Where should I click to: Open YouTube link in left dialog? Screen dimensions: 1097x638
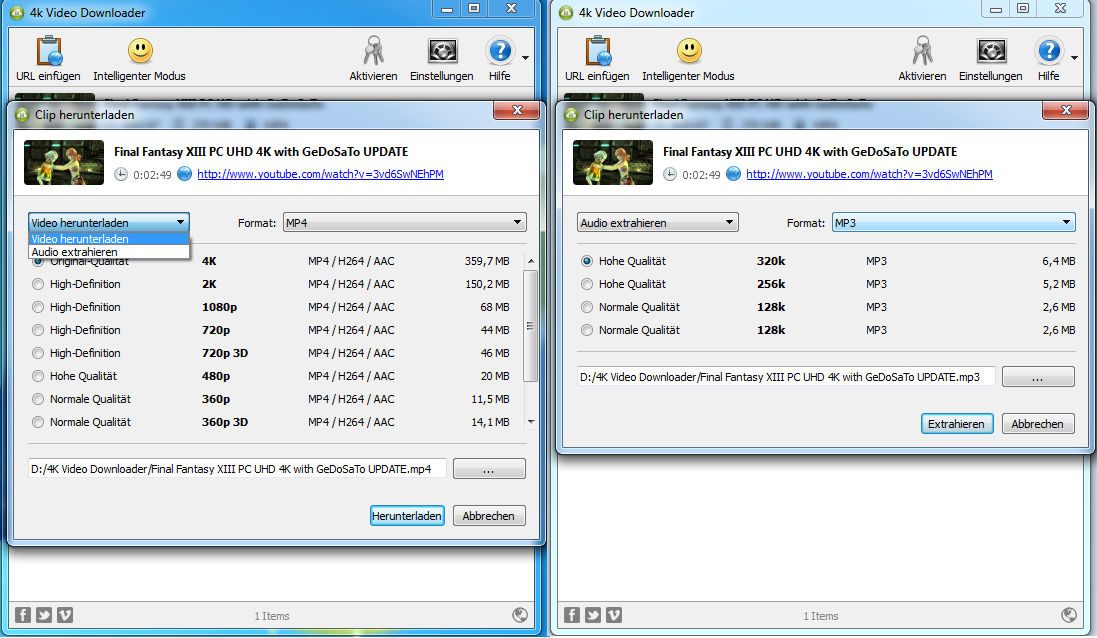point(320,174)
